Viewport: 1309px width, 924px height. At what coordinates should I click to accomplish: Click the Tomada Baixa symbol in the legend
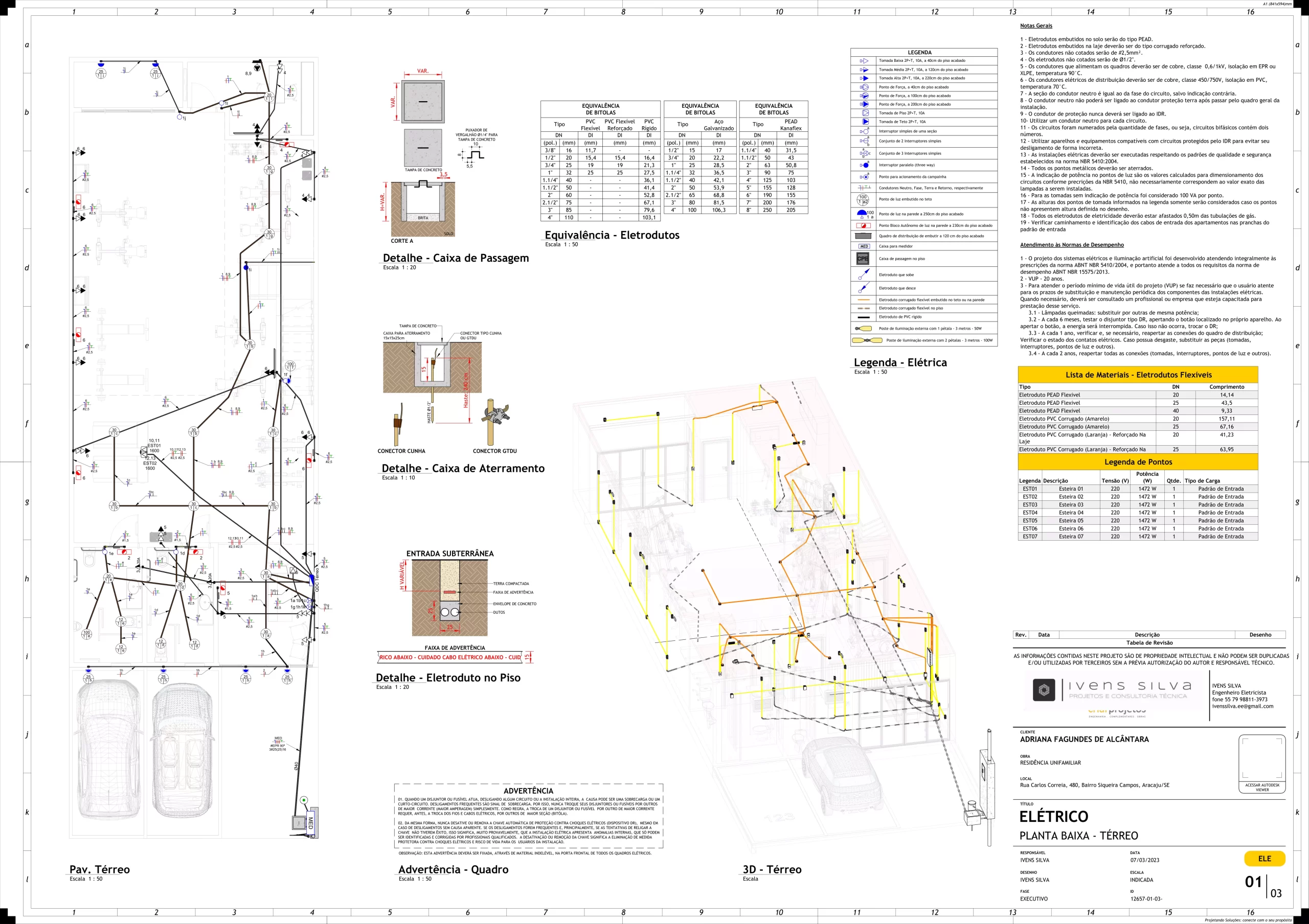pyautogui.click(x=864, y=60)
